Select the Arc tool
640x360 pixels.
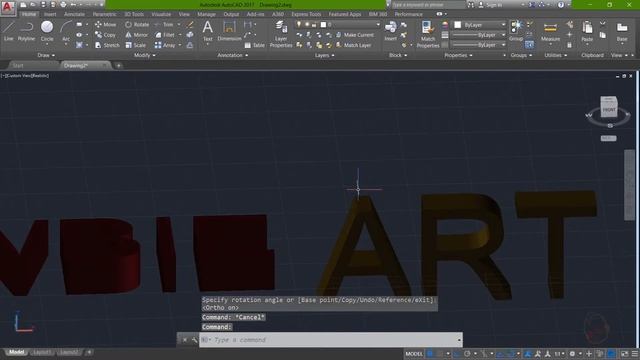point(66,31)
